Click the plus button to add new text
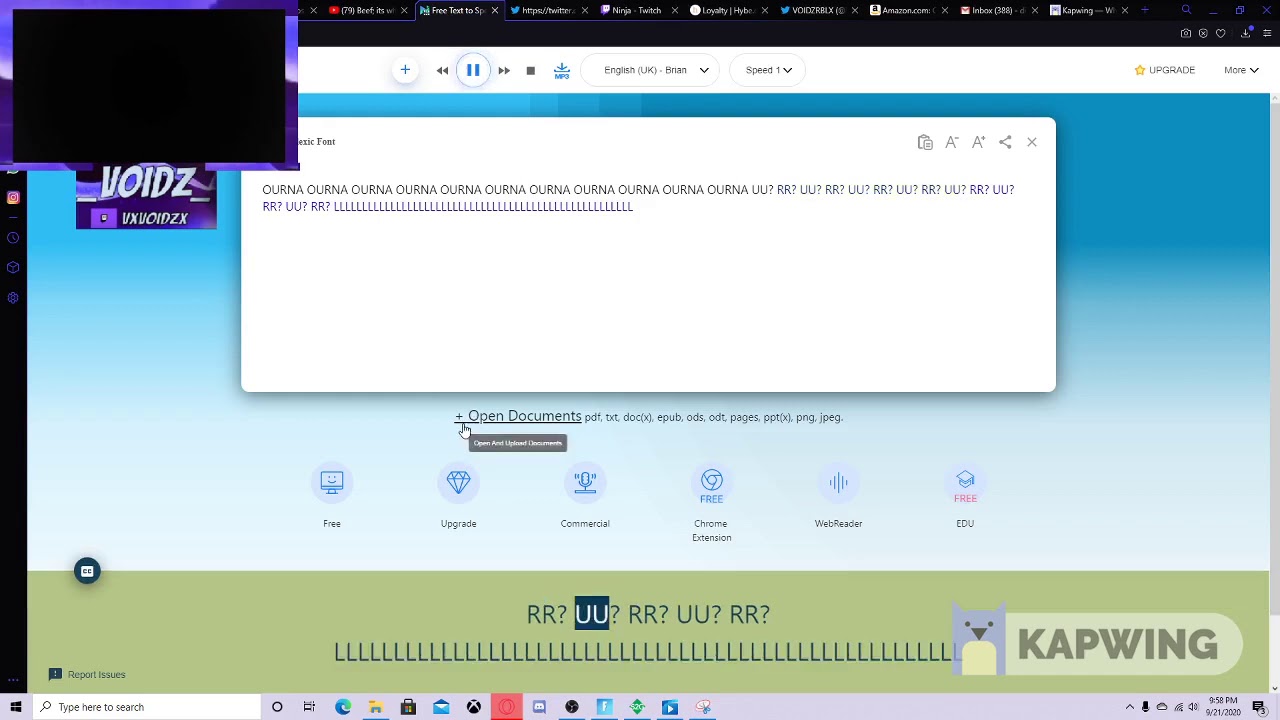 point(405,70)
